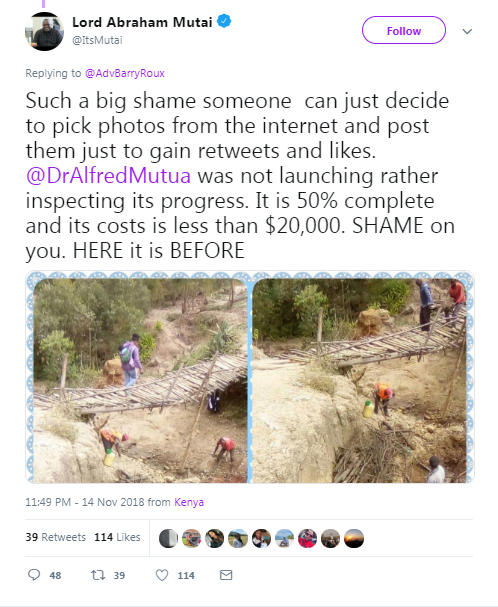498x607 pixels.
Task: Open left bridge photo with backpack walker
Action: click(x=140, y=381)
